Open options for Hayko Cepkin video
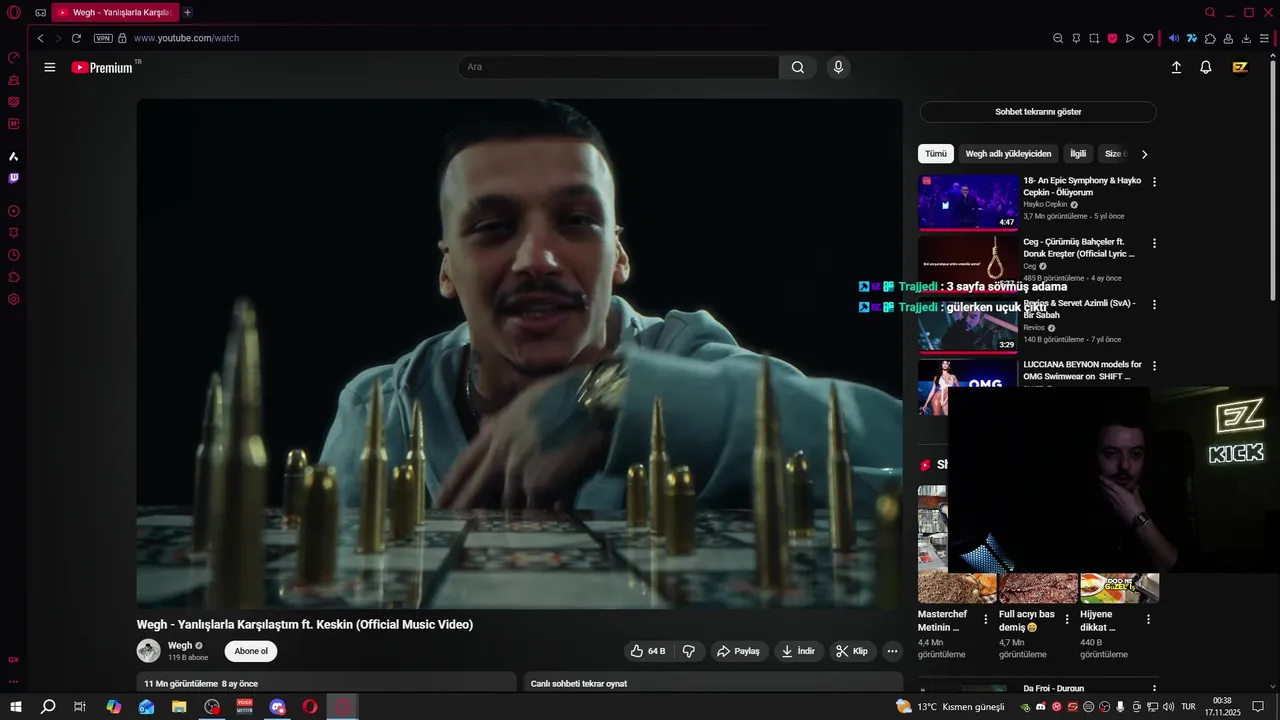1280x720 pixels. [1154, 182]
